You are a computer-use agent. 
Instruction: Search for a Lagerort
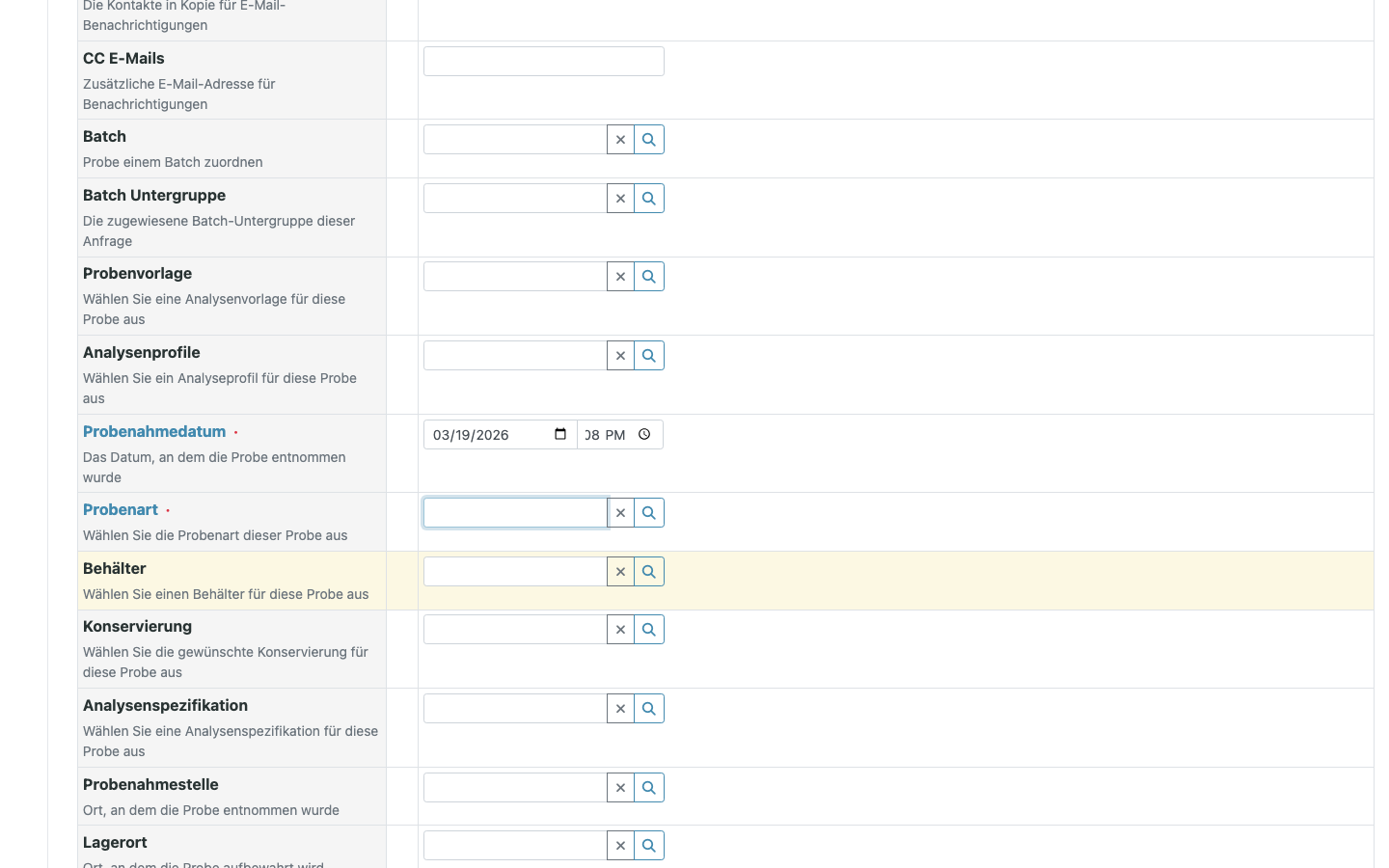click(x=648, y=845)
